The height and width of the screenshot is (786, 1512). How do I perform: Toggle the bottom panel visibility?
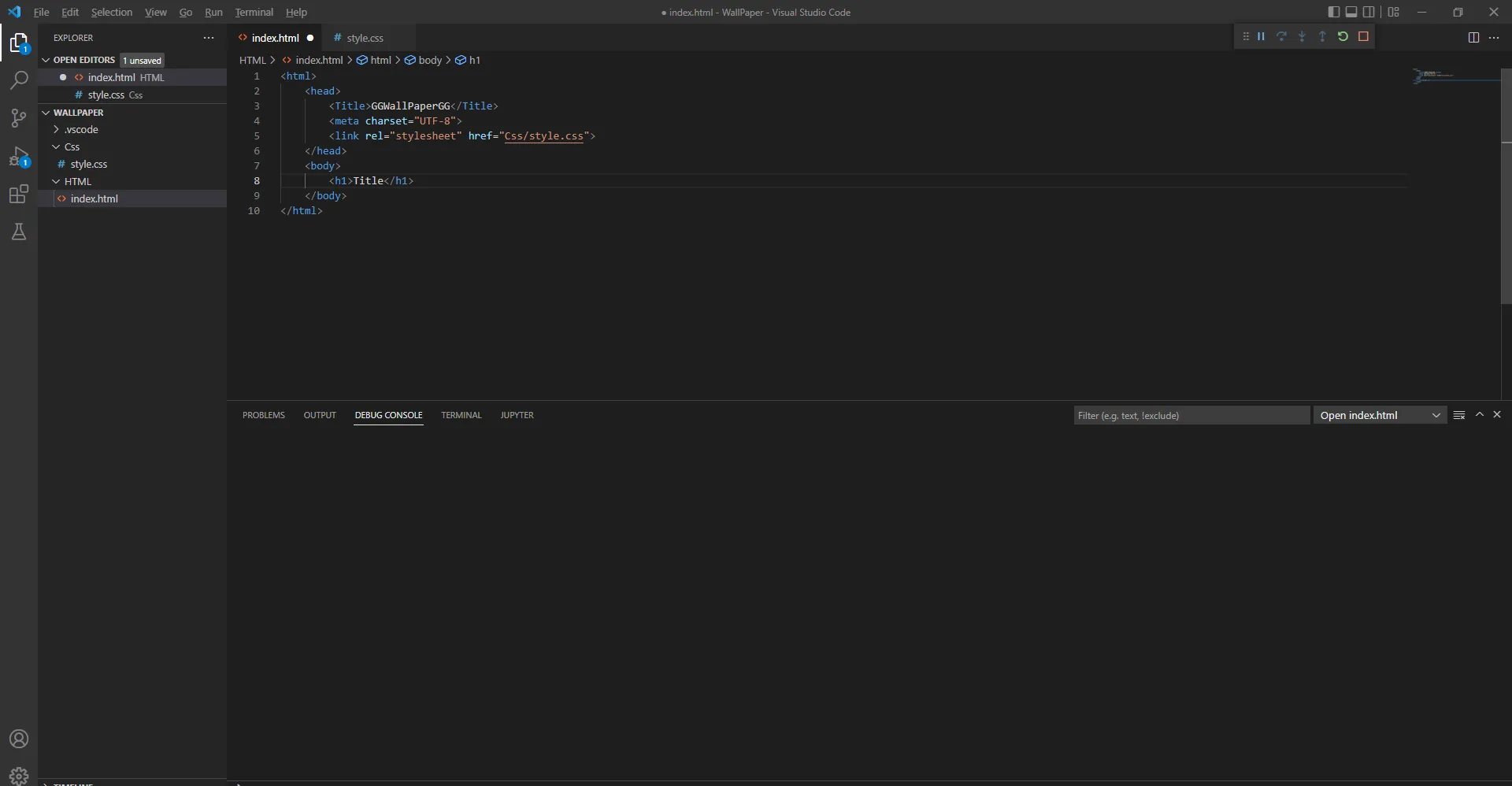(x=1351, y=12)
